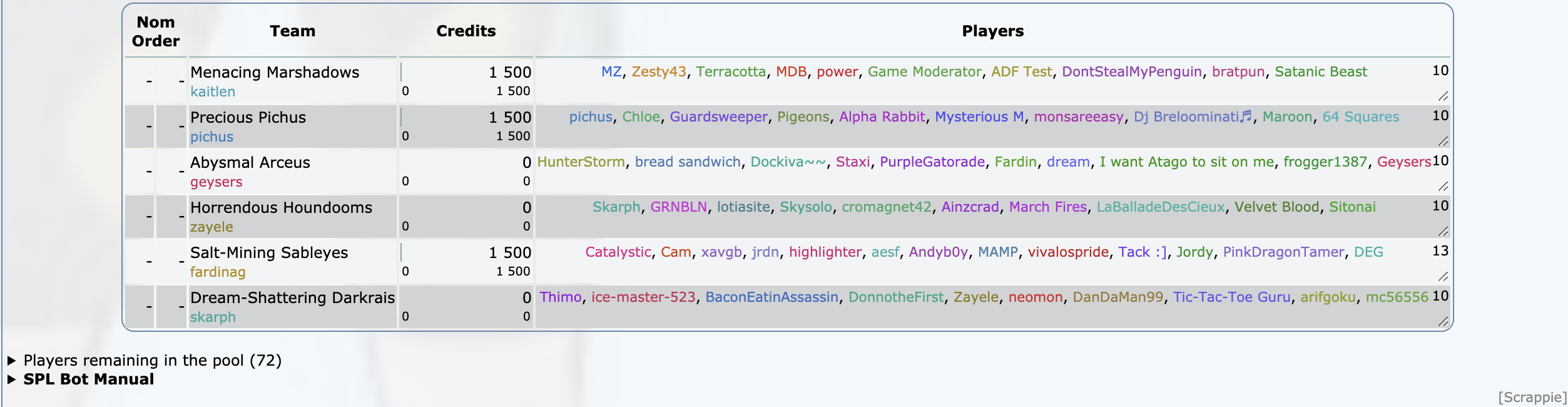The image size is (1568, 407).
Task: Open manager geysers under Abysmal Arceus
Action: click(x=216, y=182)
